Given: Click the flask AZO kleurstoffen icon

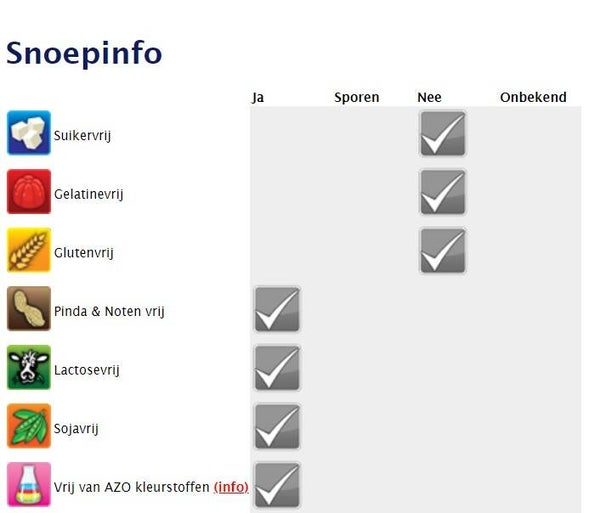Looking at the screenshot, I should (x=29, y=485).
